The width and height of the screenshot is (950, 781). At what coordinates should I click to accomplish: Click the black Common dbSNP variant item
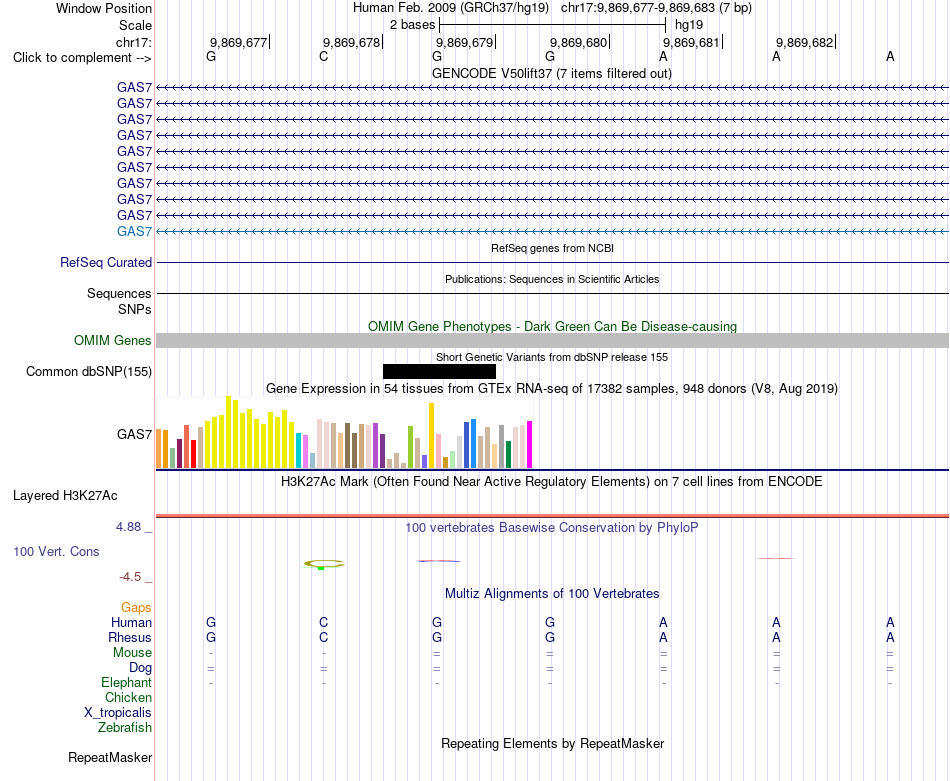click(439, 371)
